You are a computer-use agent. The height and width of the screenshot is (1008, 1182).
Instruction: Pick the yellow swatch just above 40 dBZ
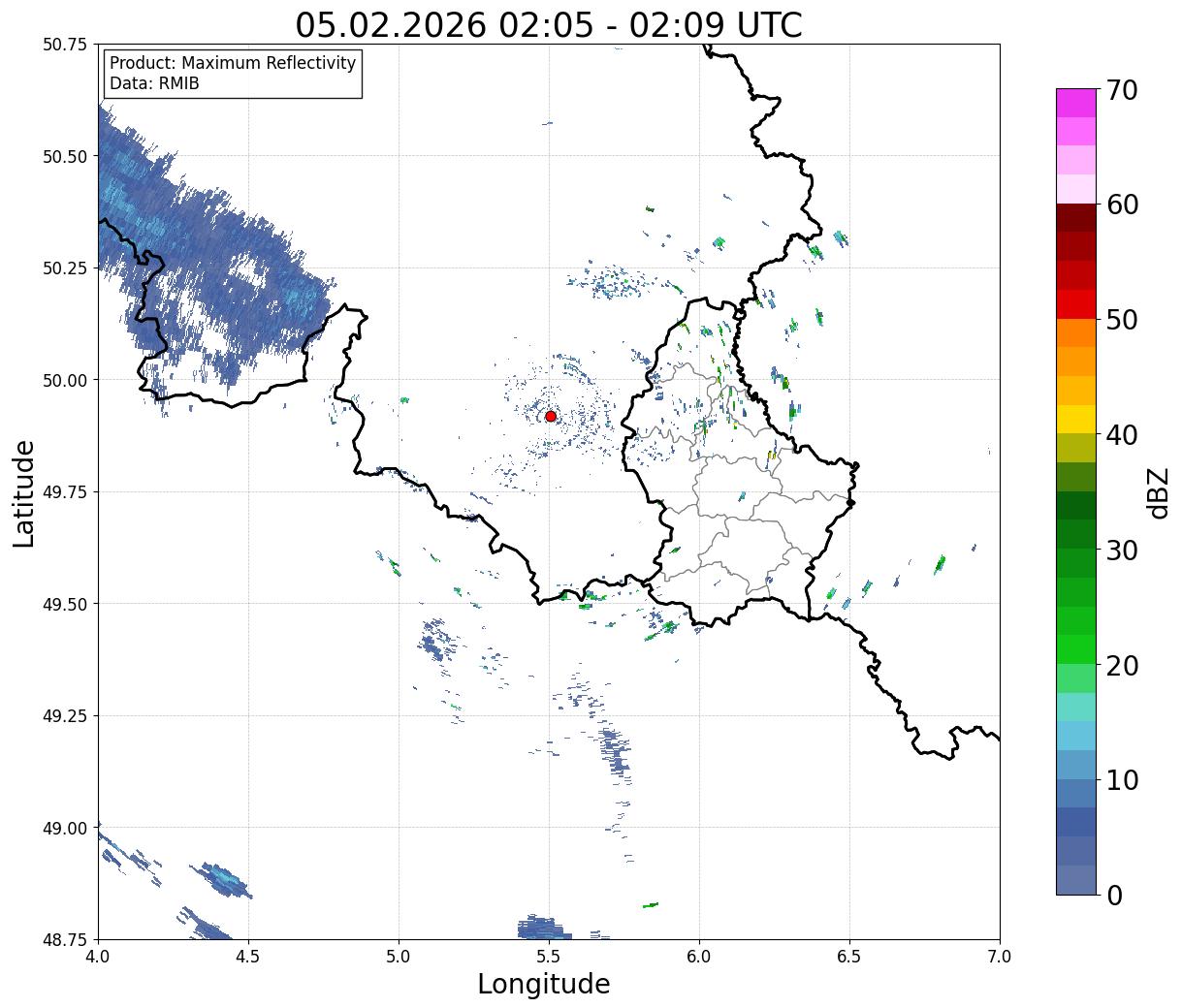[x=1076, y=420]
